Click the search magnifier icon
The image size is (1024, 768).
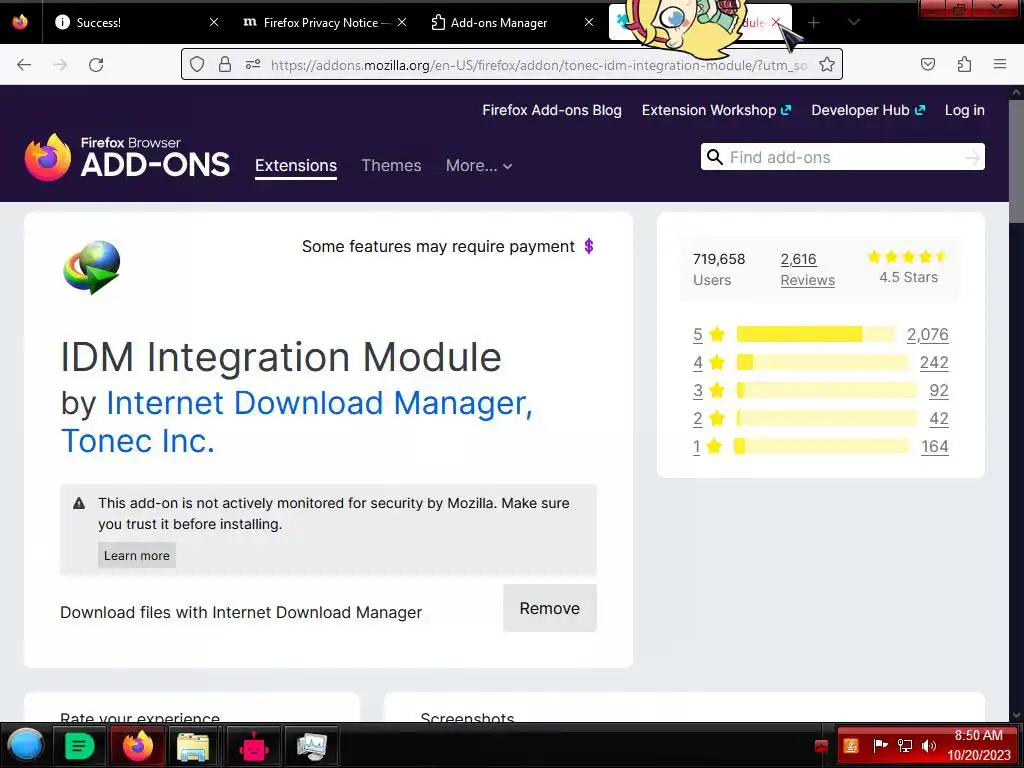tap(714, 157)
